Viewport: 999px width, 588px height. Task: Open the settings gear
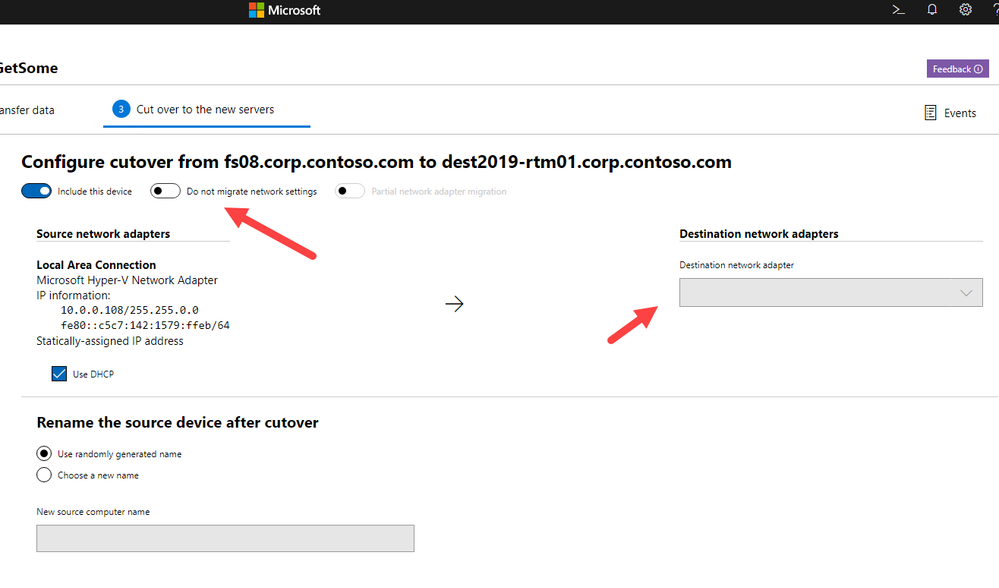click(x=965, y=10)
